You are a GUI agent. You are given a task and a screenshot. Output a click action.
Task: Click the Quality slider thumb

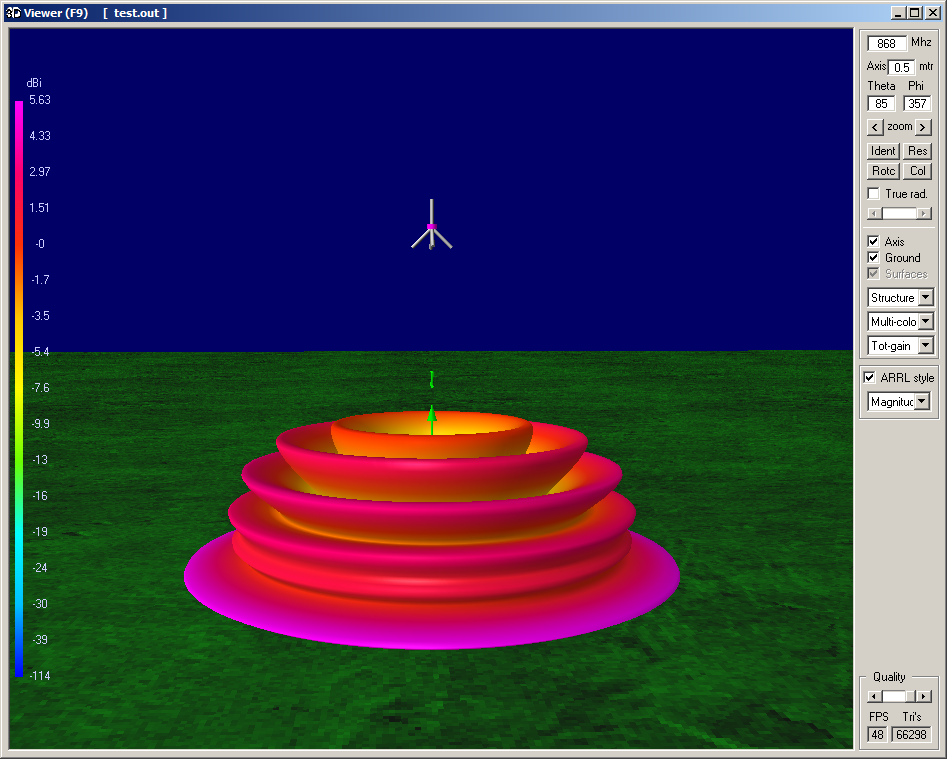910,697
